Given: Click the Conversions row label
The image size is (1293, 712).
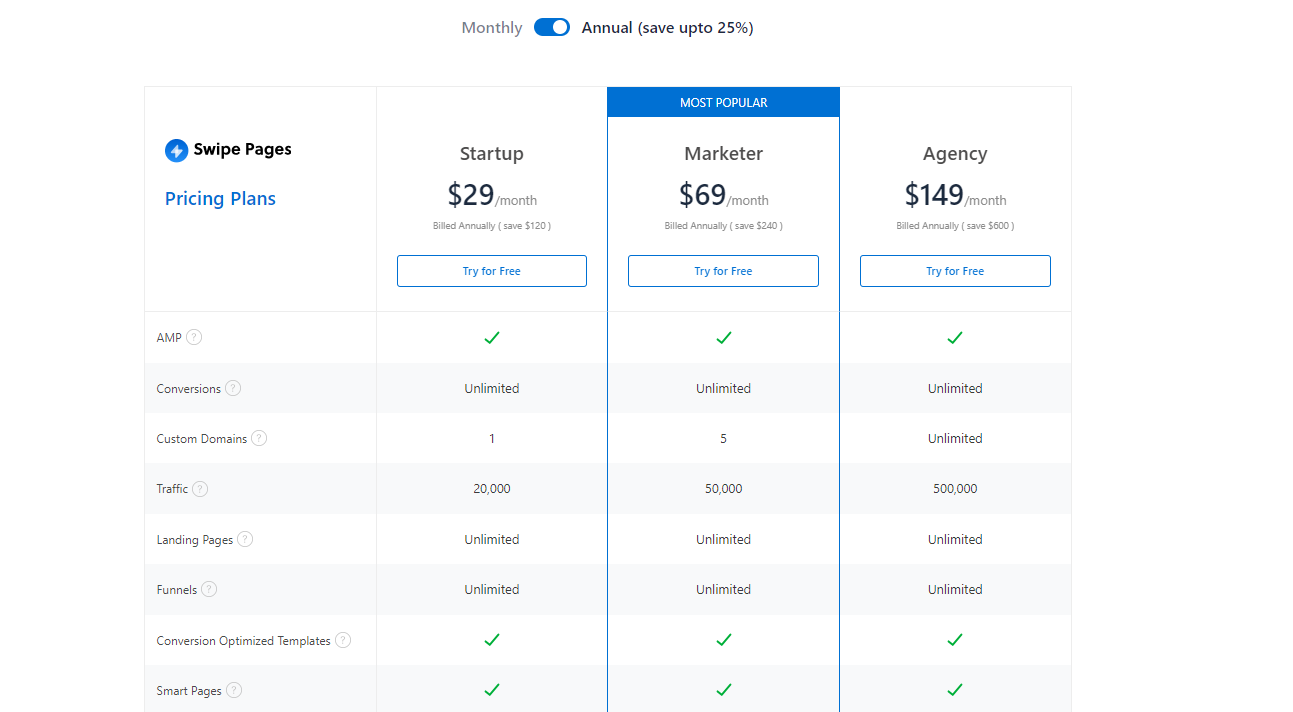Looking at the screenshot, I should [x=189, y=389].
